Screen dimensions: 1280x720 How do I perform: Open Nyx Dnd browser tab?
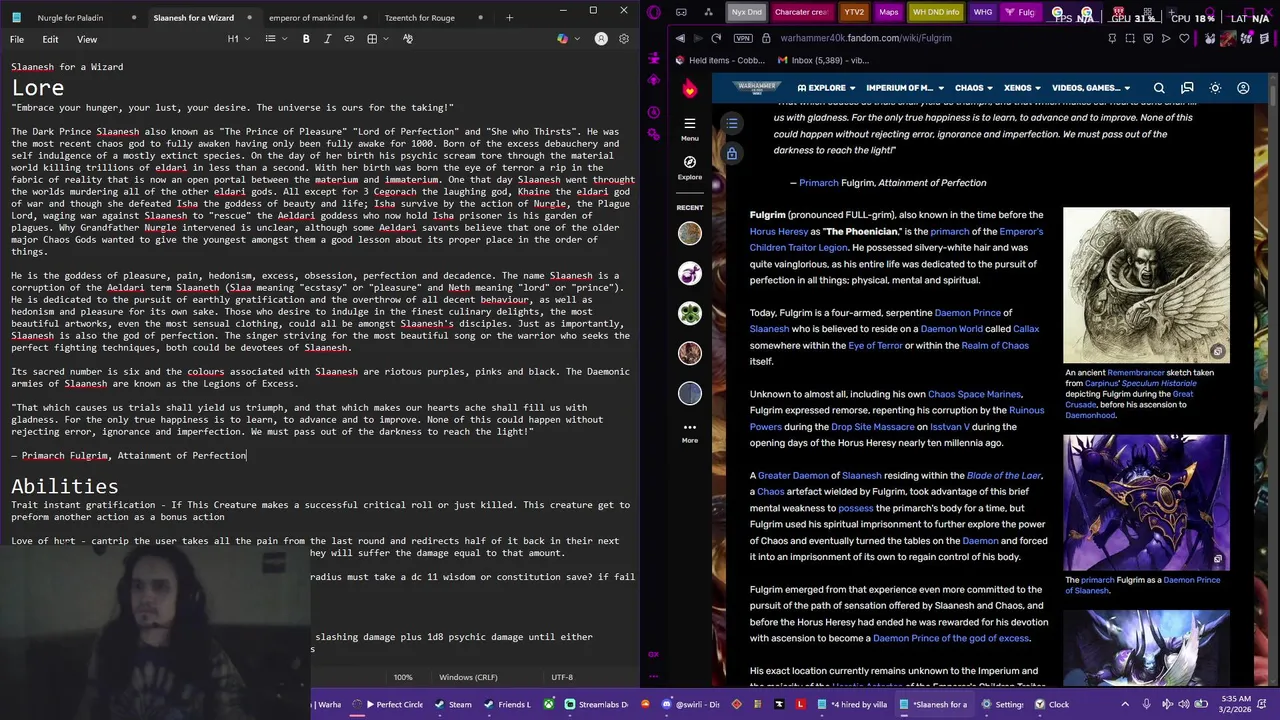tap(746, 12)
